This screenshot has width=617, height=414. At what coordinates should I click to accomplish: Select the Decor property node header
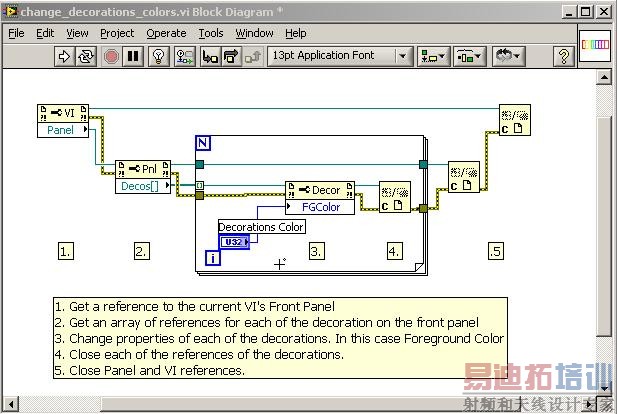320,190
